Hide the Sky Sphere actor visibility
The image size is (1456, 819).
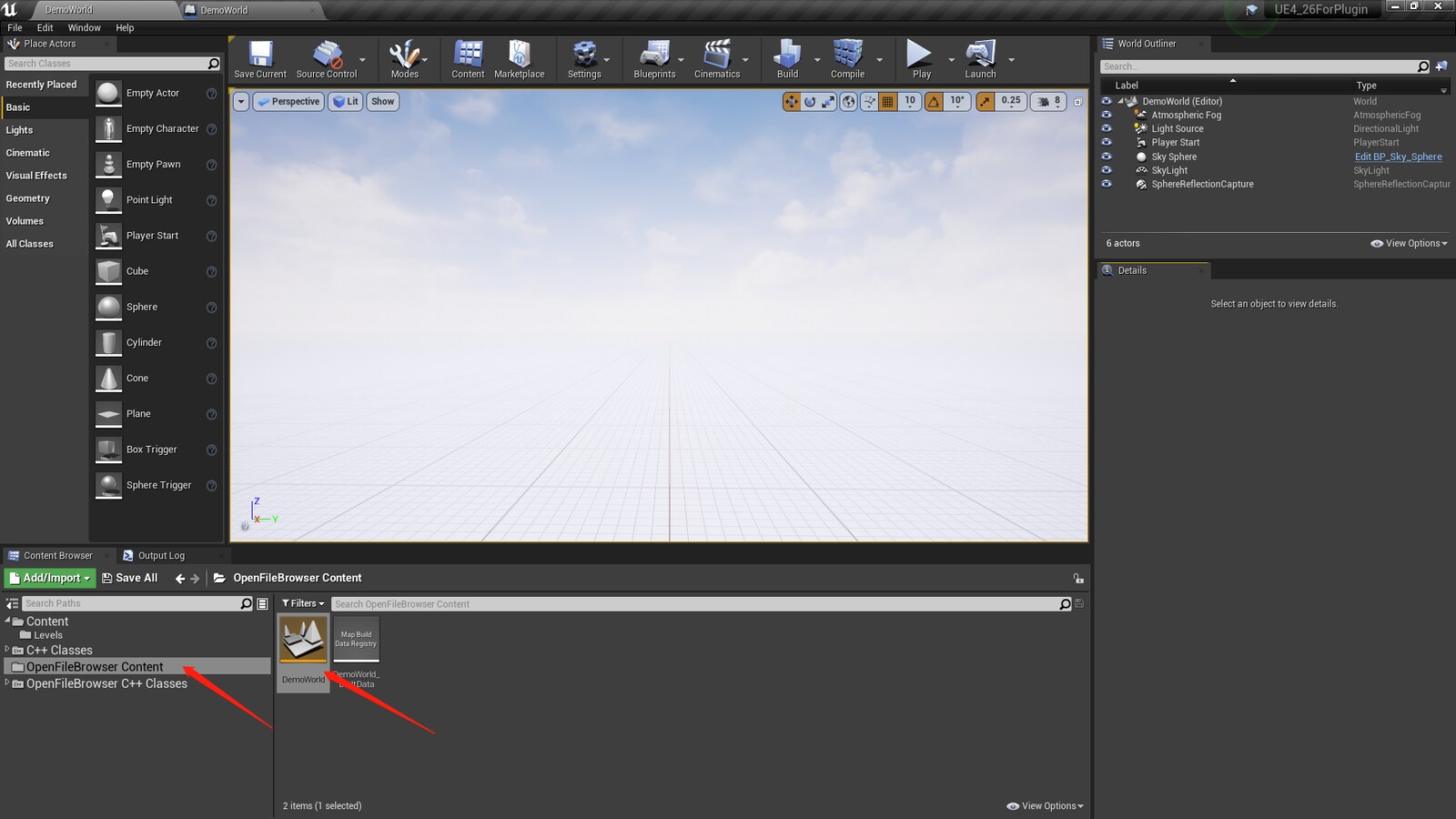[x=1107, y=157]
